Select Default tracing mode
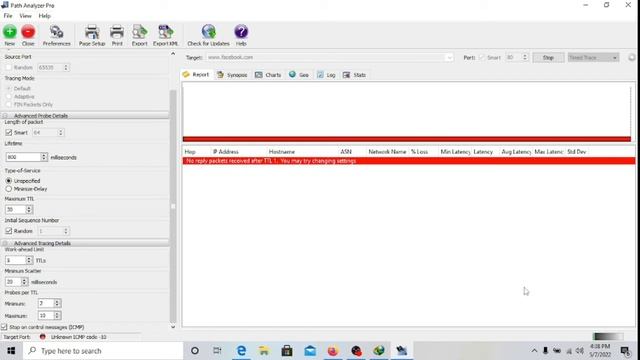This screenshot has width=640, height=360. pos(9,89)
